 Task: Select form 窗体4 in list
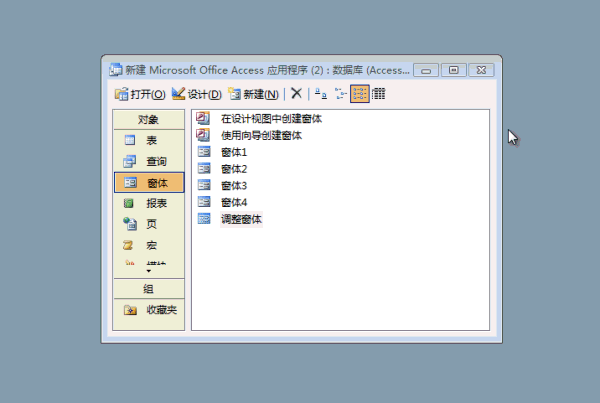234,202
